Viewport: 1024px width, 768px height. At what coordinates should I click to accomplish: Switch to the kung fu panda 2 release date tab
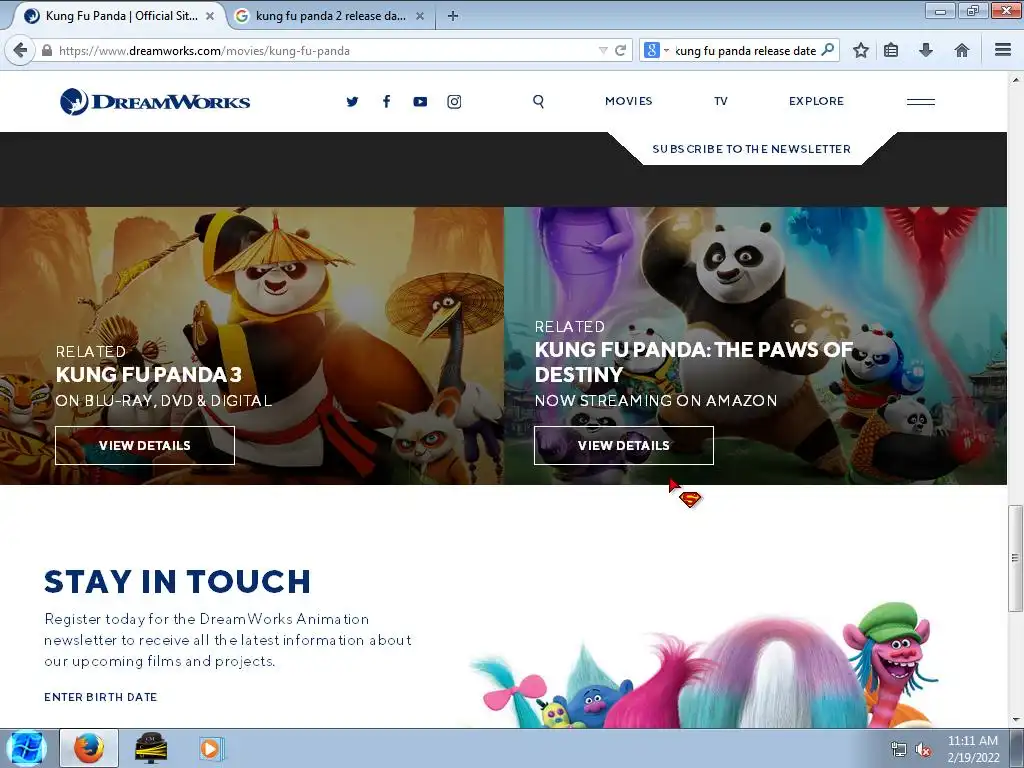(x=330, y=16)
